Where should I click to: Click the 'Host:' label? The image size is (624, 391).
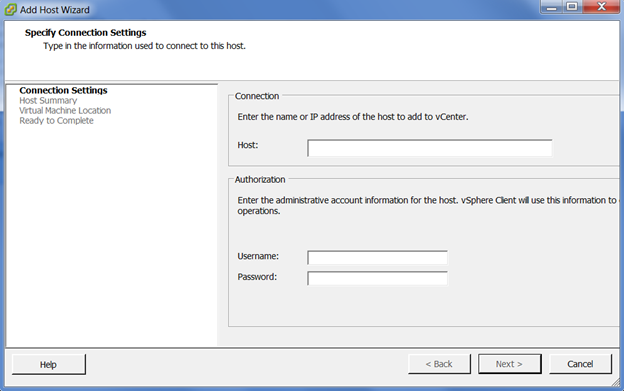(x=248, y=145)
